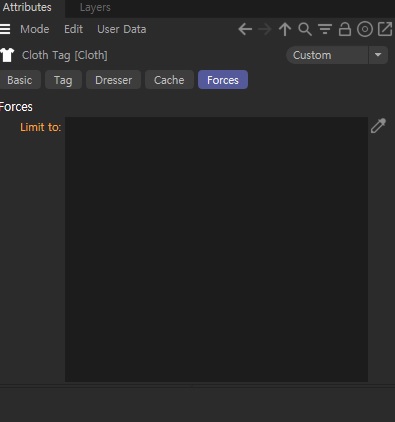This screenshot has height=422, width=395.
Task: Move up one level with up arrow
Action: tap(285, 29)
